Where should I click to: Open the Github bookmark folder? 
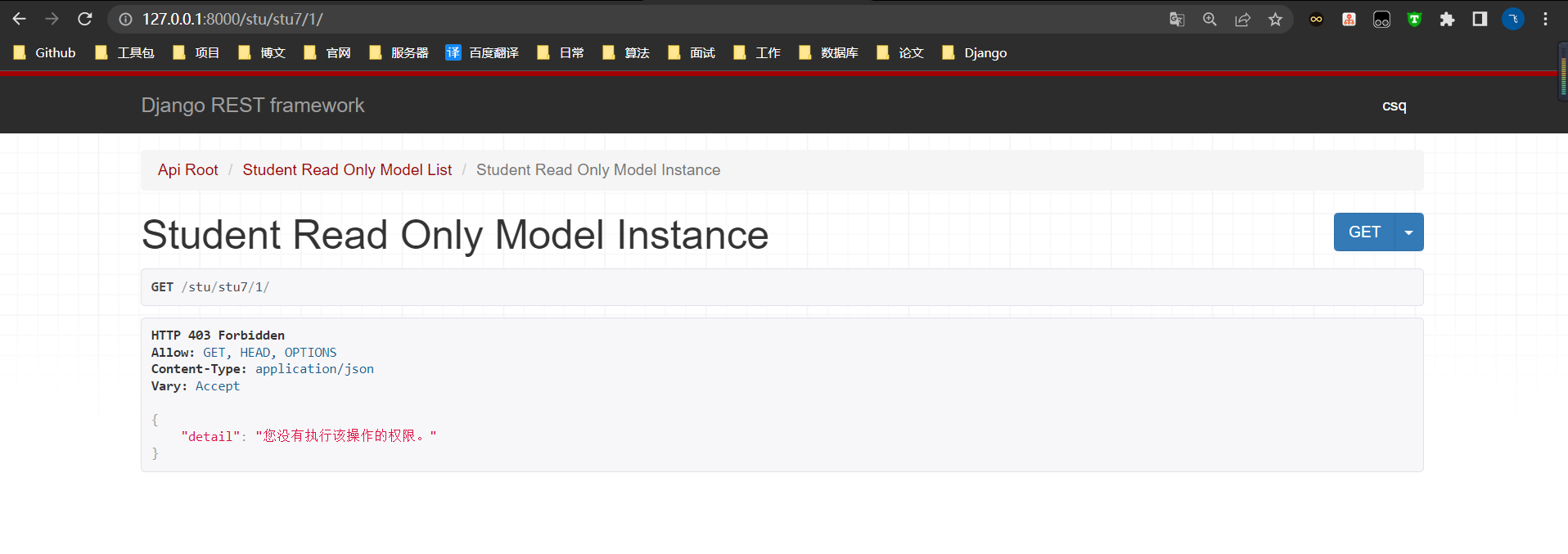45,52
